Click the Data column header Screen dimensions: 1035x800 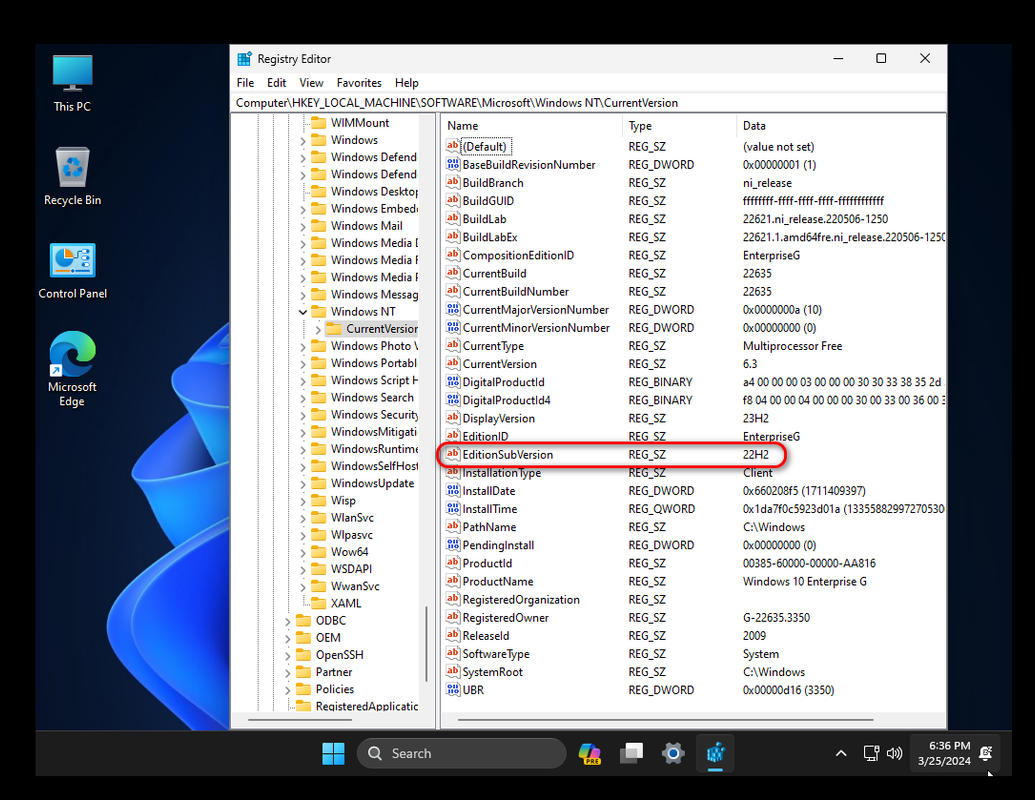tap(840, 125)
